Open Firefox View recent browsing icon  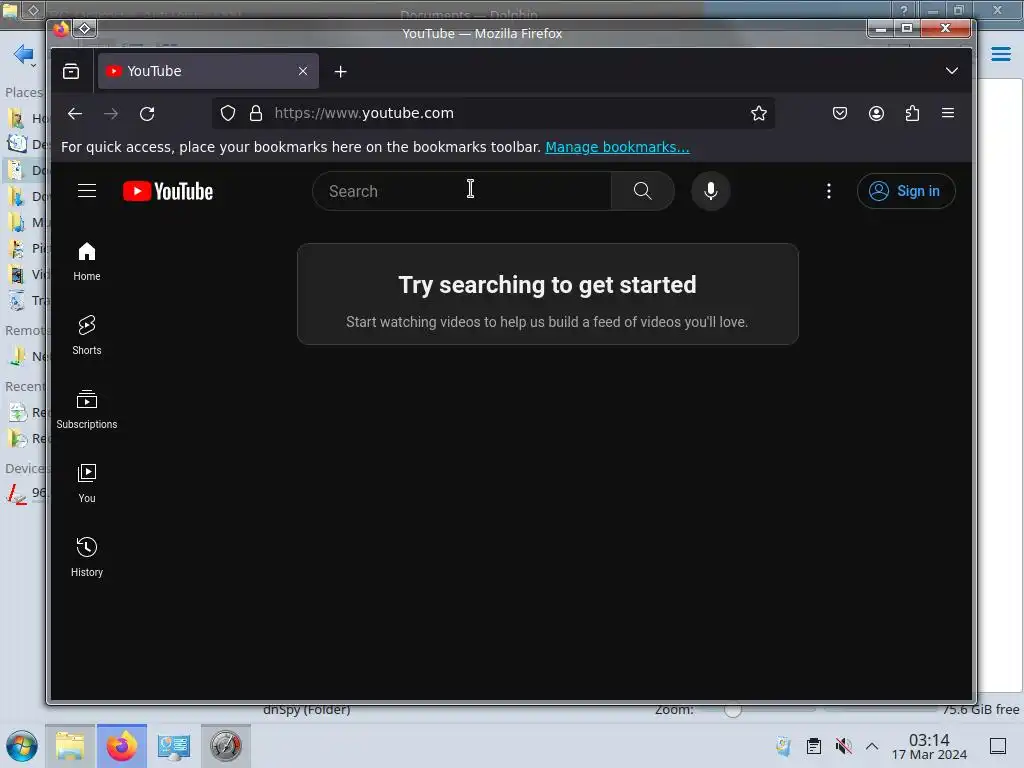71,71
